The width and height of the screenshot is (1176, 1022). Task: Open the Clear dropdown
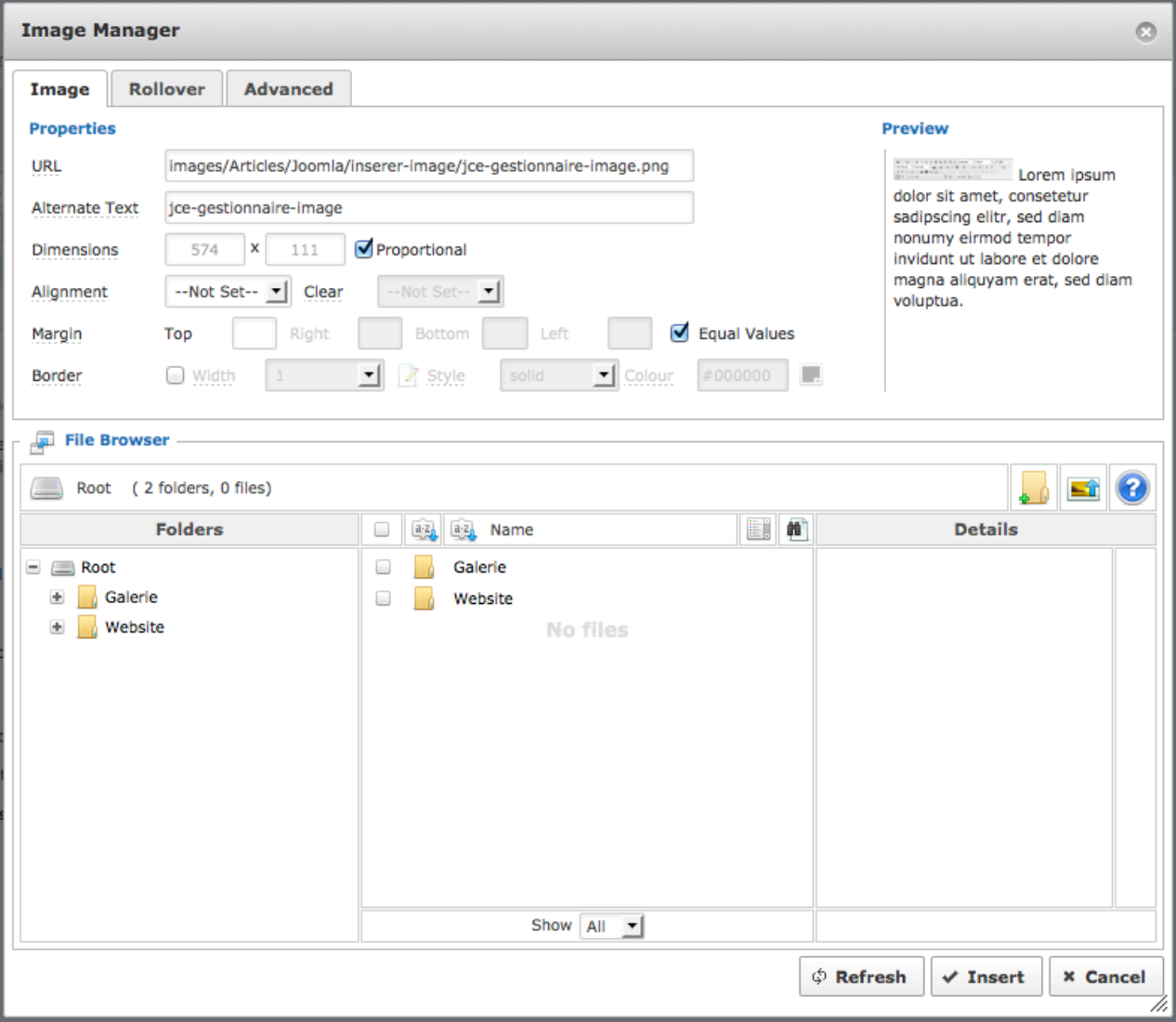click(x=440, y=292)
